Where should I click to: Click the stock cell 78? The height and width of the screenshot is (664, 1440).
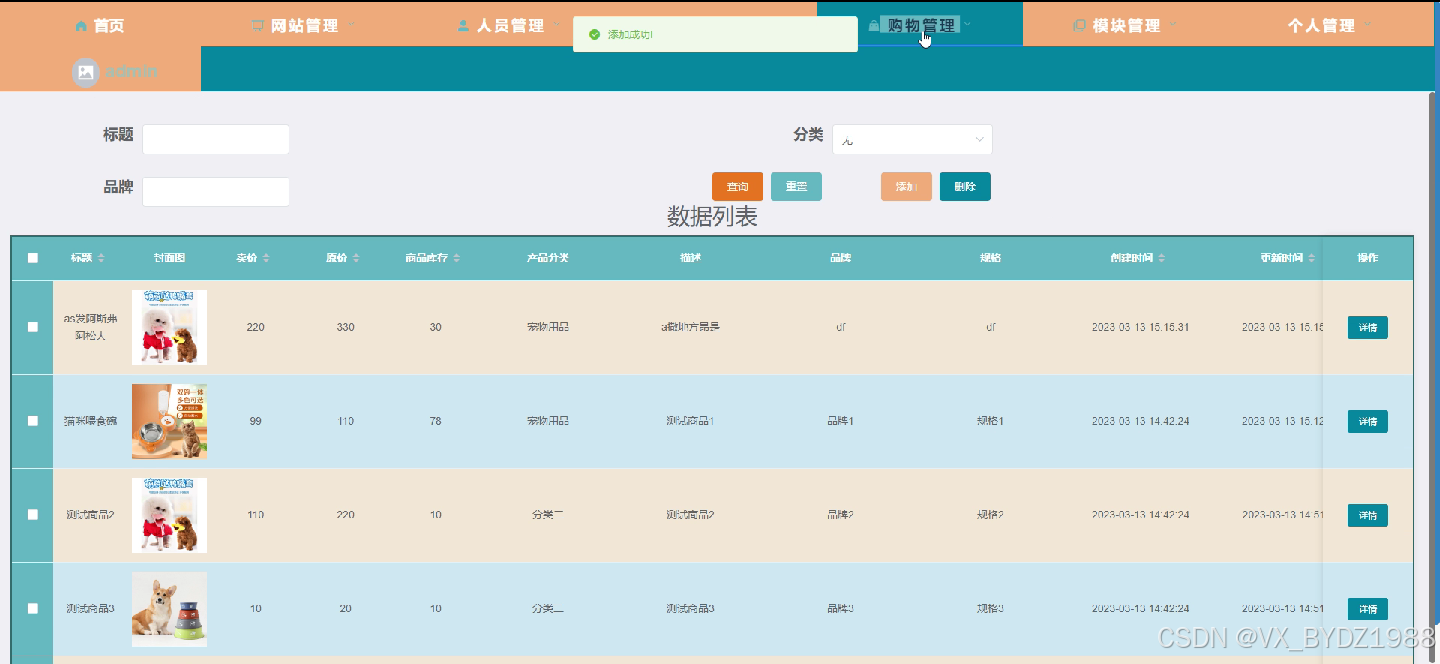435,422
